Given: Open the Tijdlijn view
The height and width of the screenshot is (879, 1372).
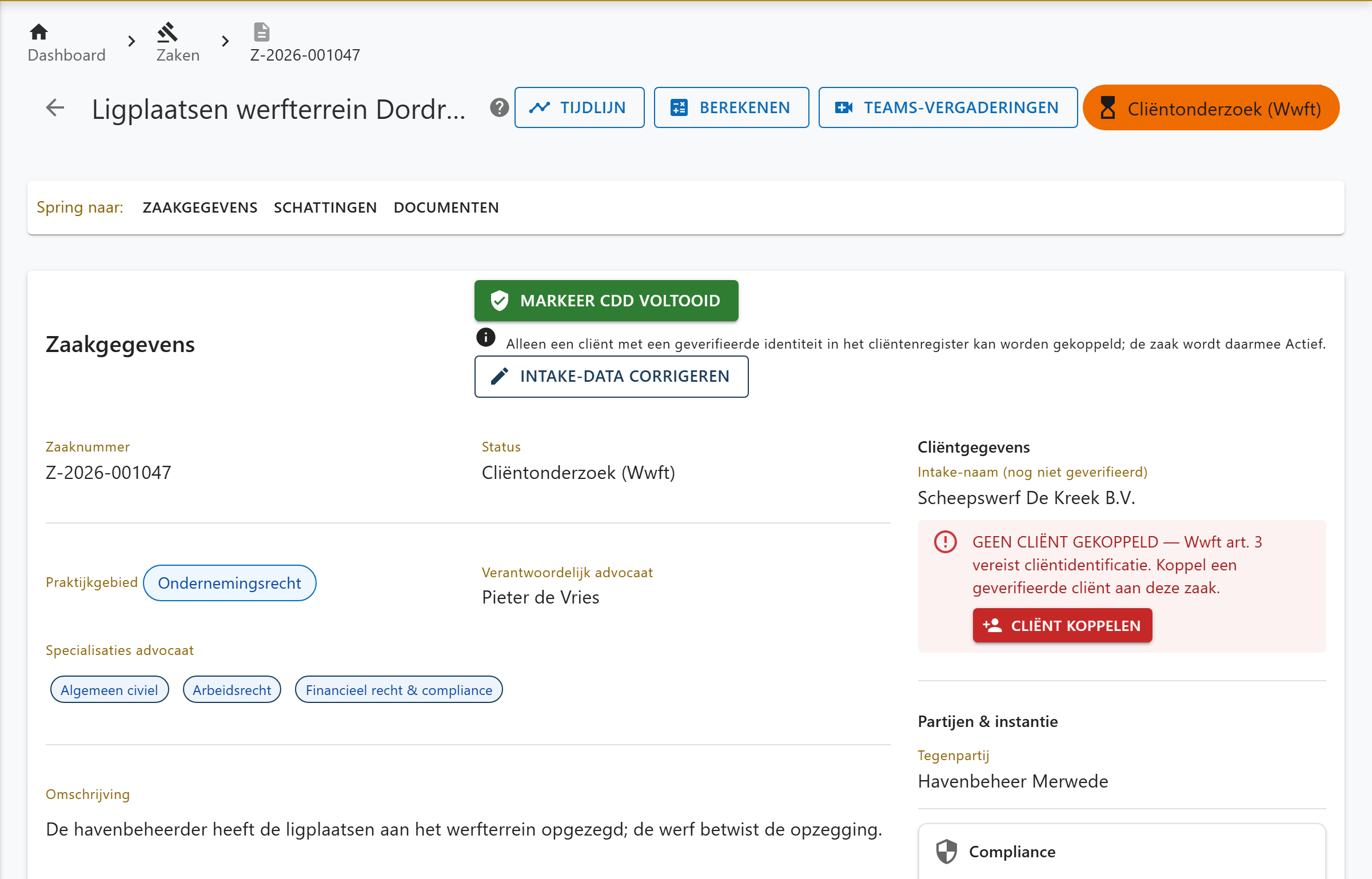Looking at the screenshot, I should 579,107.
